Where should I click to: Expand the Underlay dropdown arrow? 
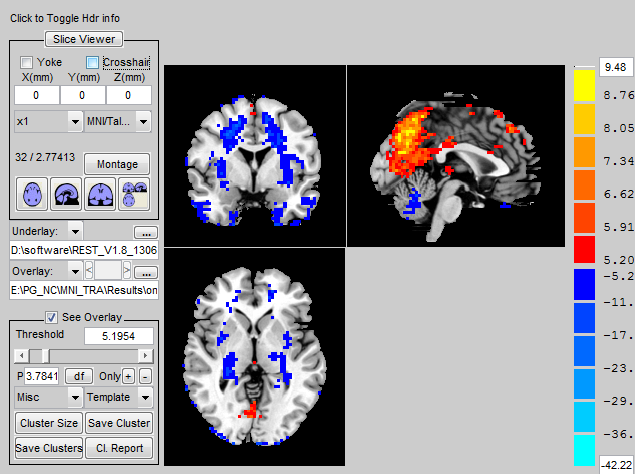(x=75, y=232)
